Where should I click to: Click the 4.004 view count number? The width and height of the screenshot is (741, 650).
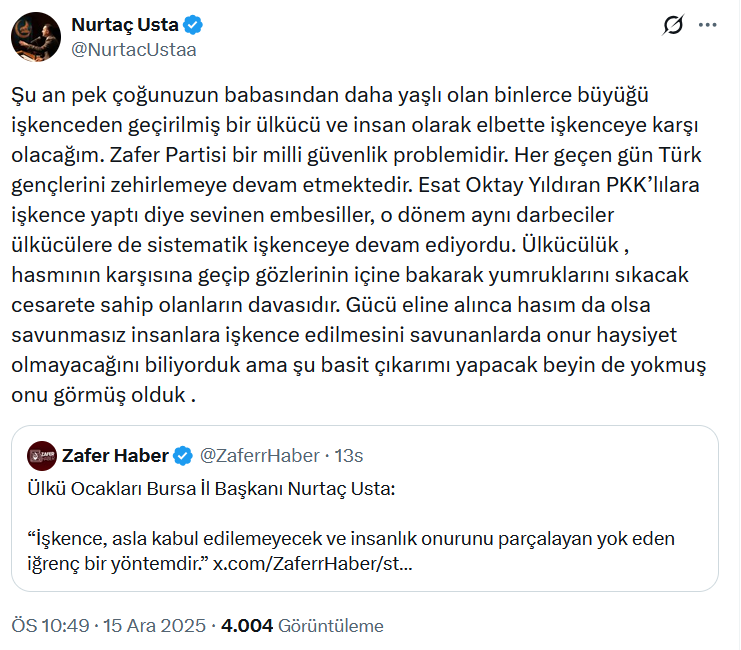point(247,626)
